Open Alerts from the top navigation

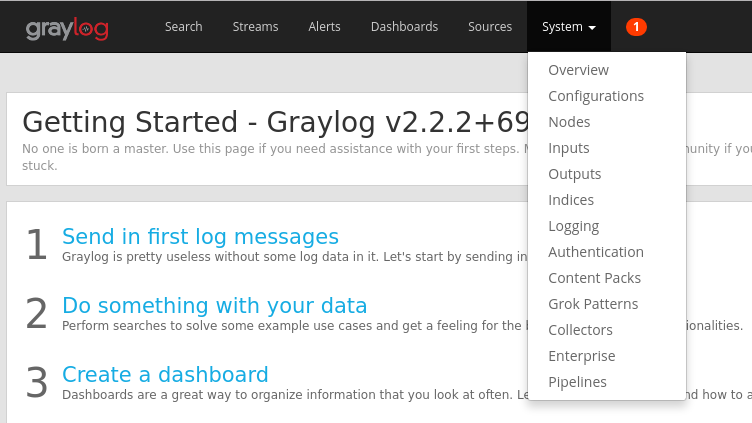coord(324,27)
